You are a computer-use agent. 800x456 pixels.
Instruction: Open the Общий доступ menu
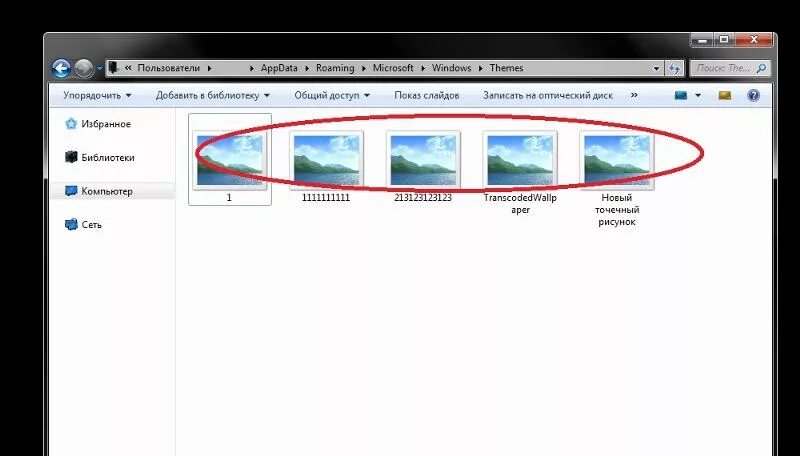tap(332, 95)
